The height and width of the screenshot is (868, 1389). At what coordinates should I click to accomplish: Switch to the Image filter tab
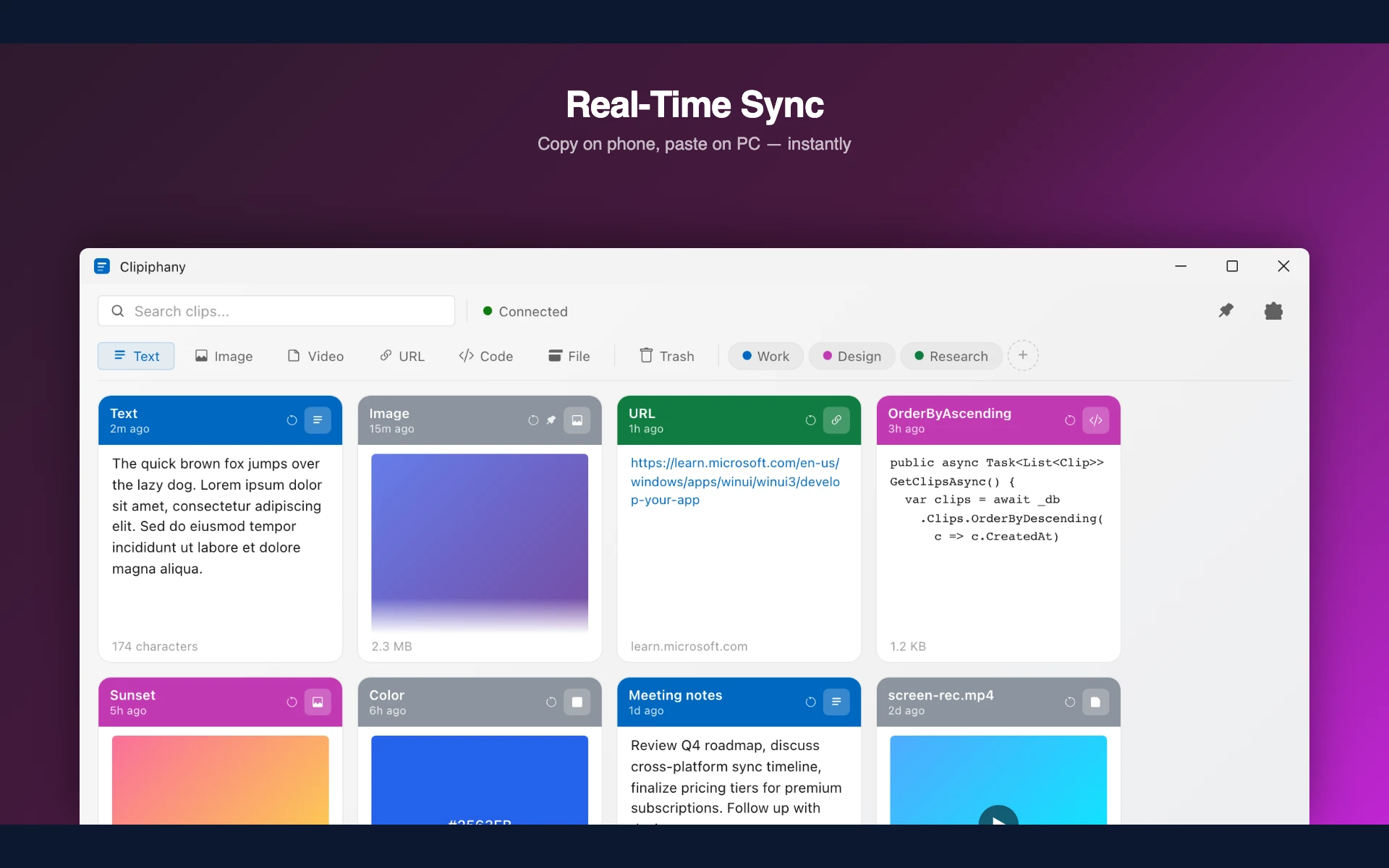(224, 356)
